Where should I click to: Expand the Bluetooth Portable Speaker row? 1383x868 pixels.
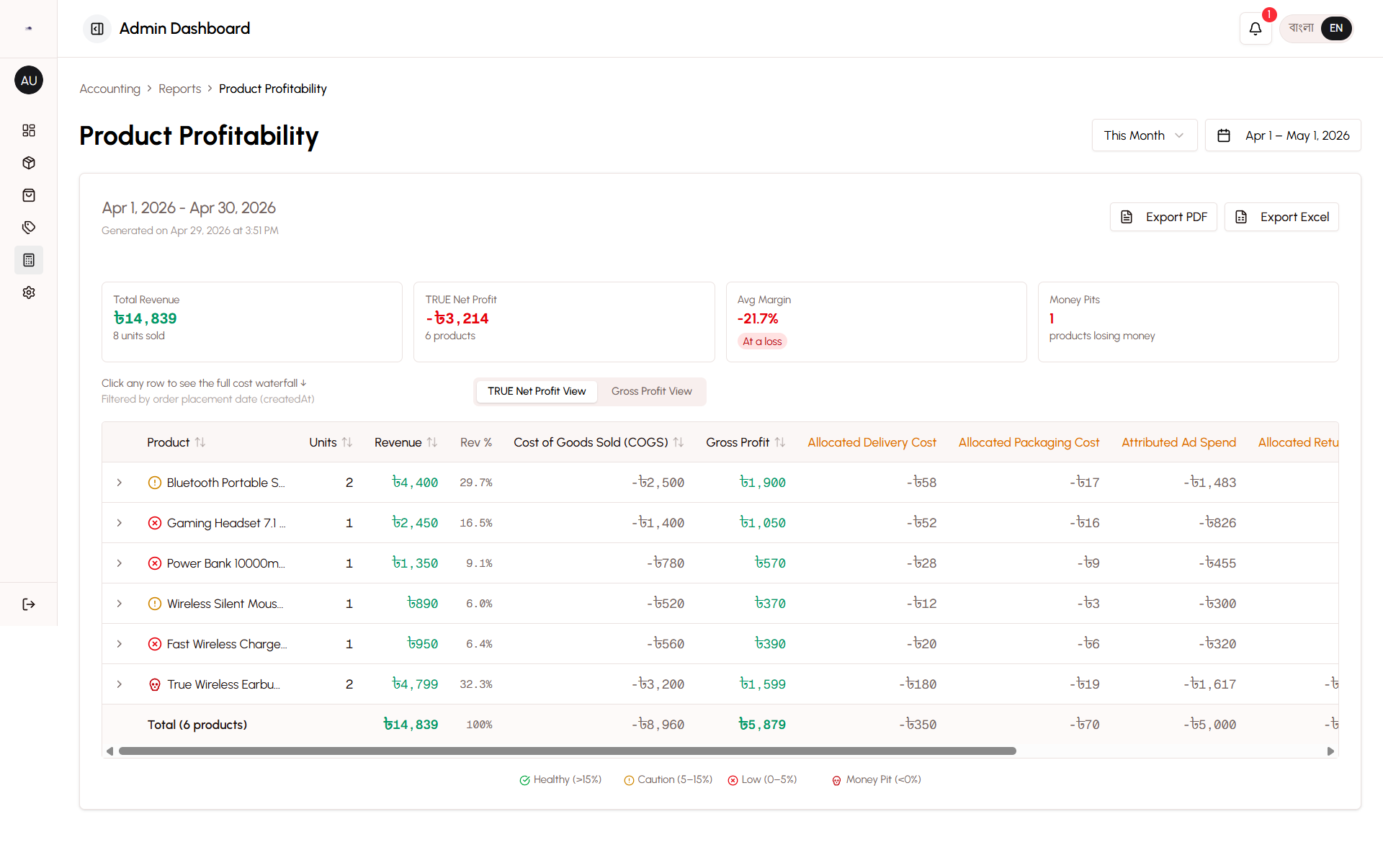(x=119, y=483)
